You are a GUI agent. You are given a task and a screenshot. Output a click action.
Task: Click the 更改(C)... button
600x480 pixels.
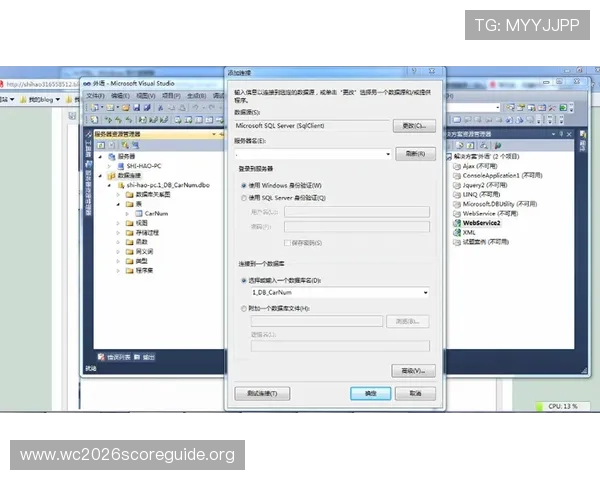414,126
